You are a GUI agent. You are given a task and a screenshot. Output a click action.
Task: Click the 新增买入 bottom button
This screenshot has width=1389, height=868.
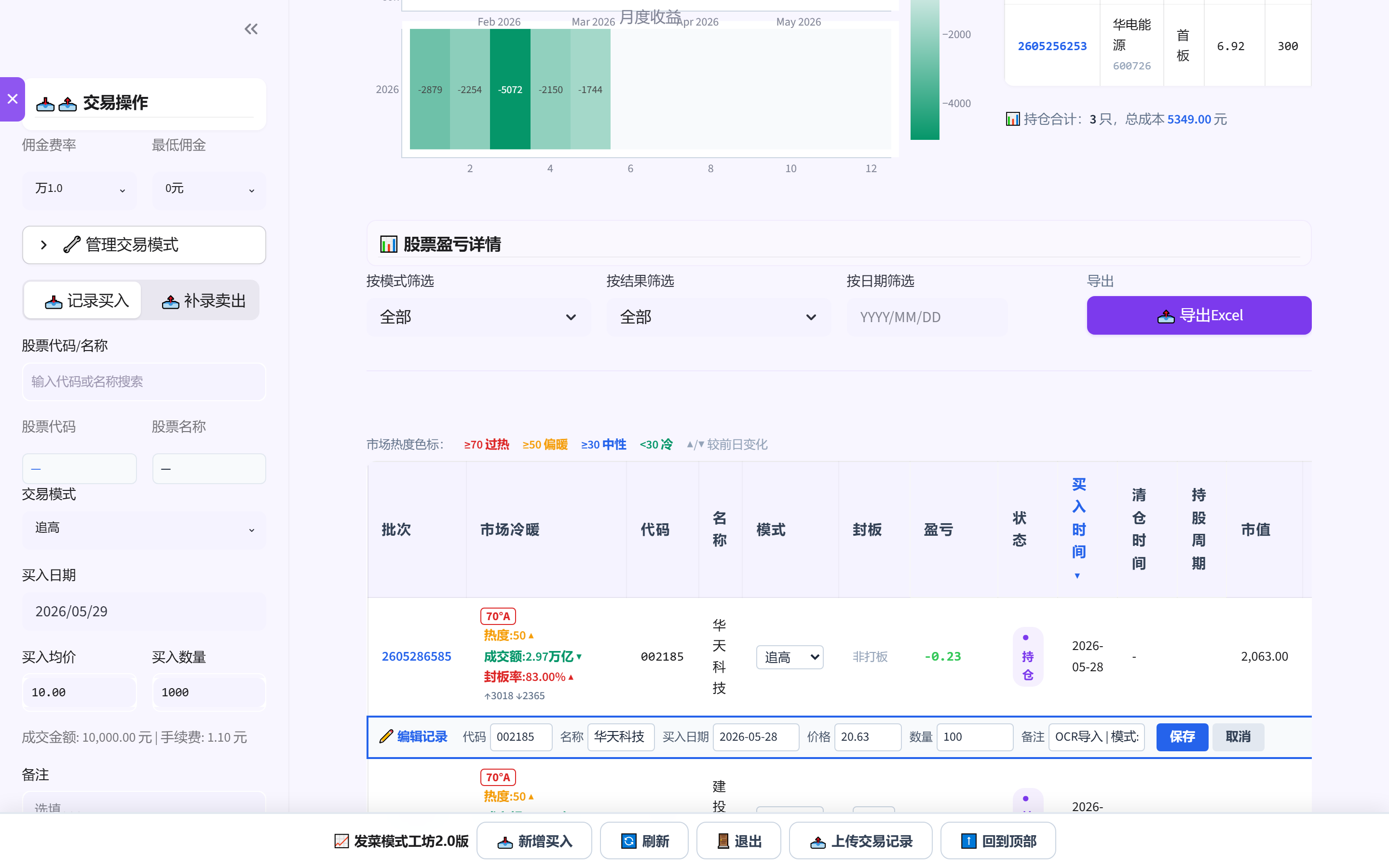(534, 841)
